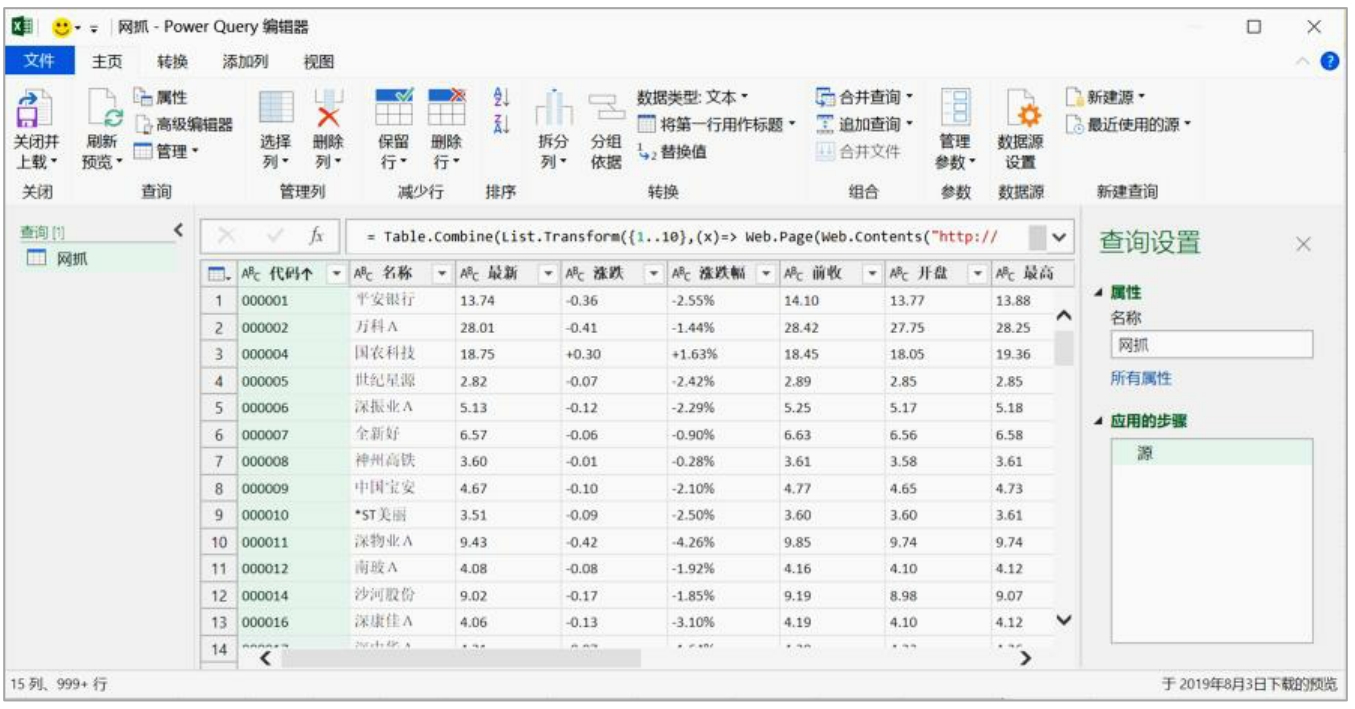The width and height of the screenshot is (1355, 709).
Task: Open the 涨跌幅 column filter dropdown
Action: click(767, 273)
